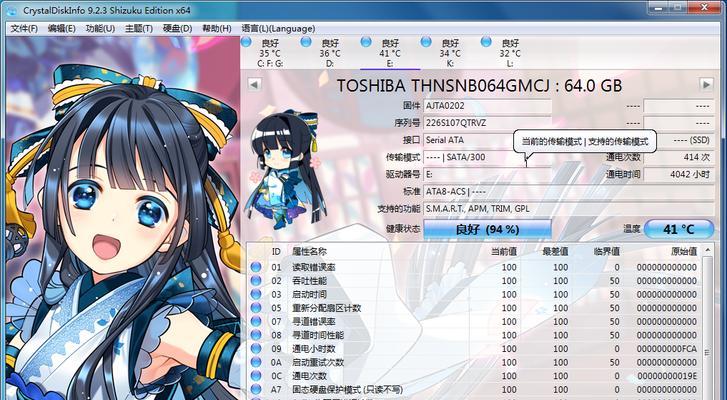The height and width of the screenshot is (400, 727).
Task: Click status orb for attribute 08 寻道时间性能
Action: [x=256, y=335]
